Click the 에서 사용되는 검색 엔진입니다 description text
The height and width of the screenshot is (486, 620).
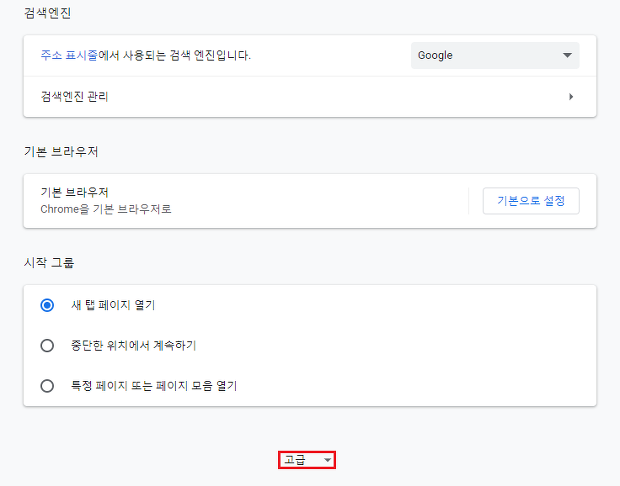(174, 55)
